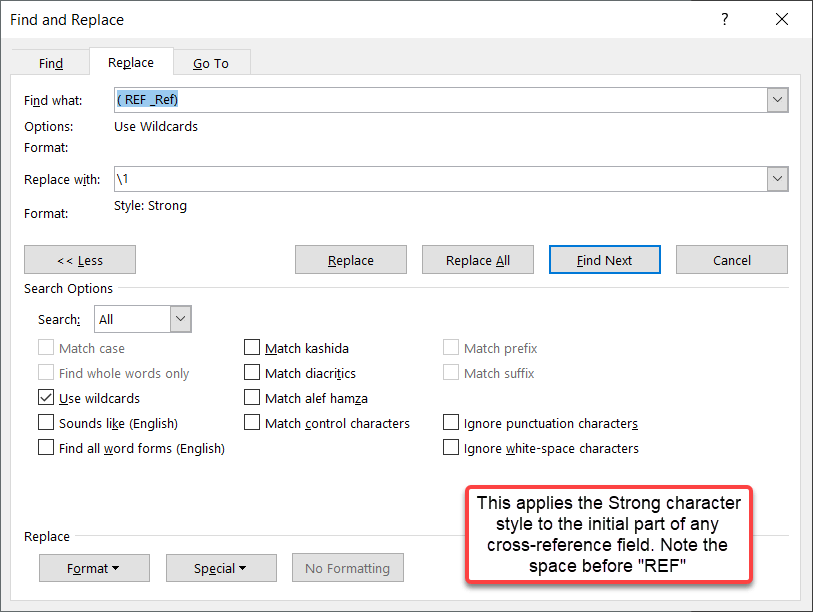Uncheck the Use wildcards checkbox
Image resolution: width=813 pixels, height=612 pixels.
point(46,398)
